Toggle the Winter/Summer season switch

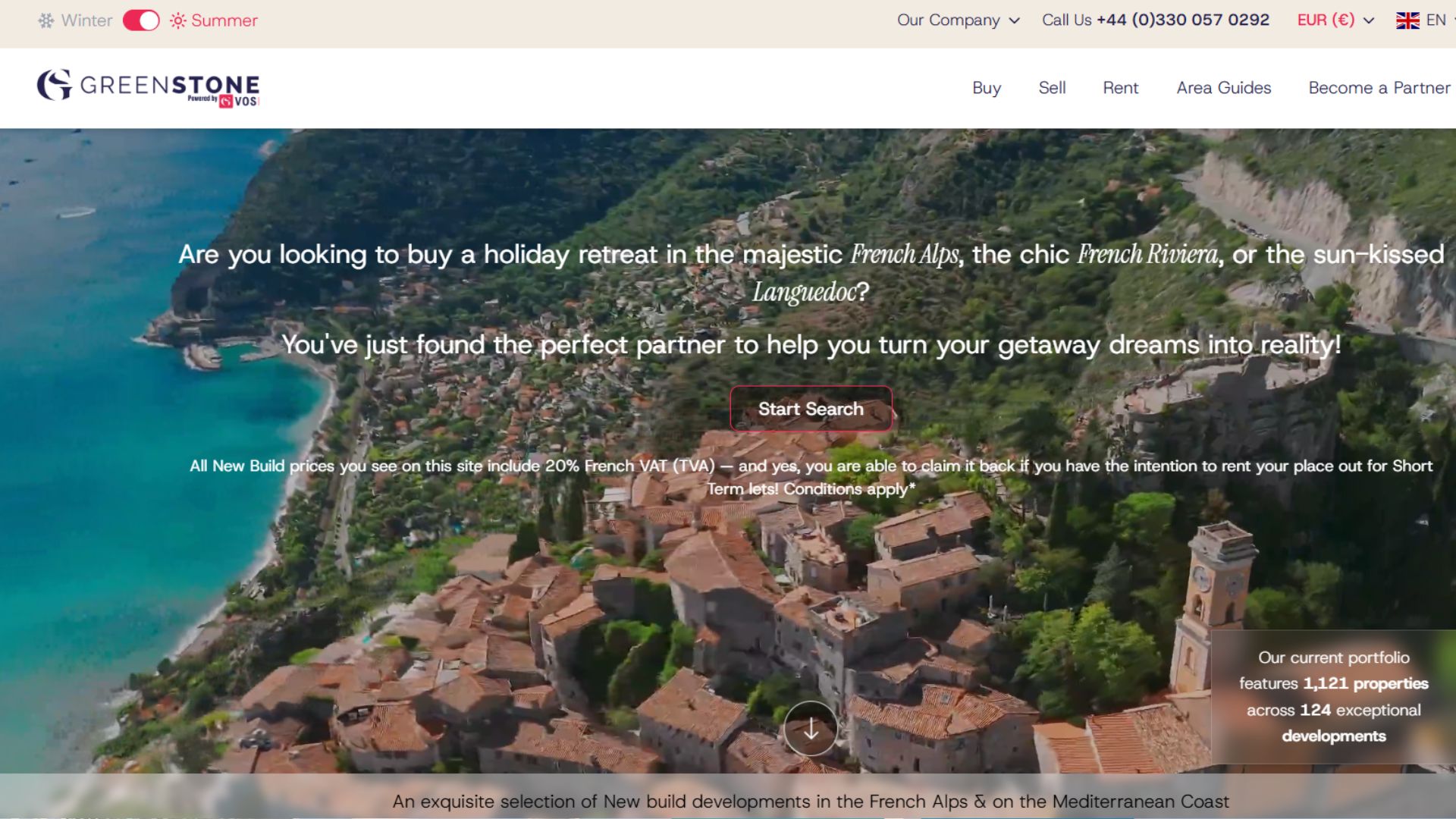click(x=141, y=20)
